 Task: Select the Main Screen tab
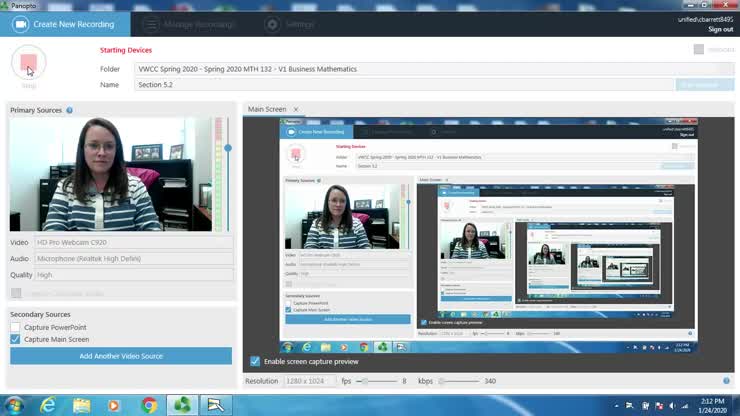pyautogui.click(x=267, y=109)
